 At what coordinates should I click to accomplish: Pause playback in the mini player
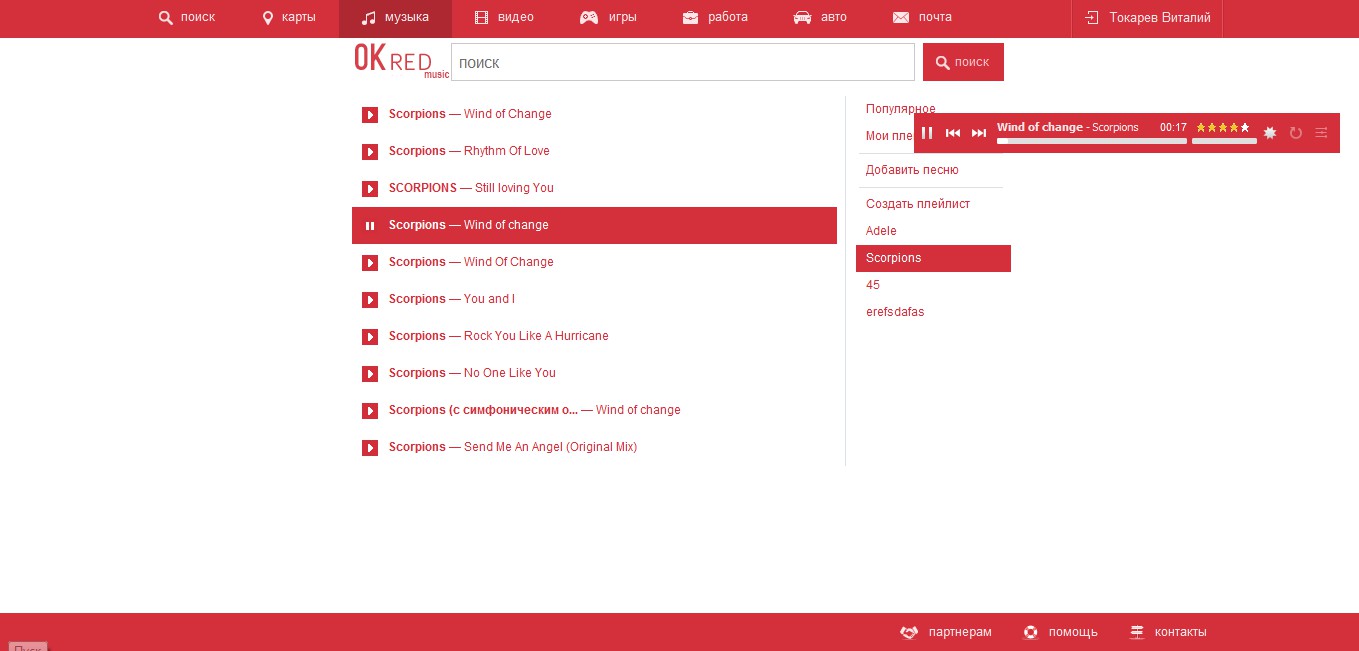click(x=927, y=133)
